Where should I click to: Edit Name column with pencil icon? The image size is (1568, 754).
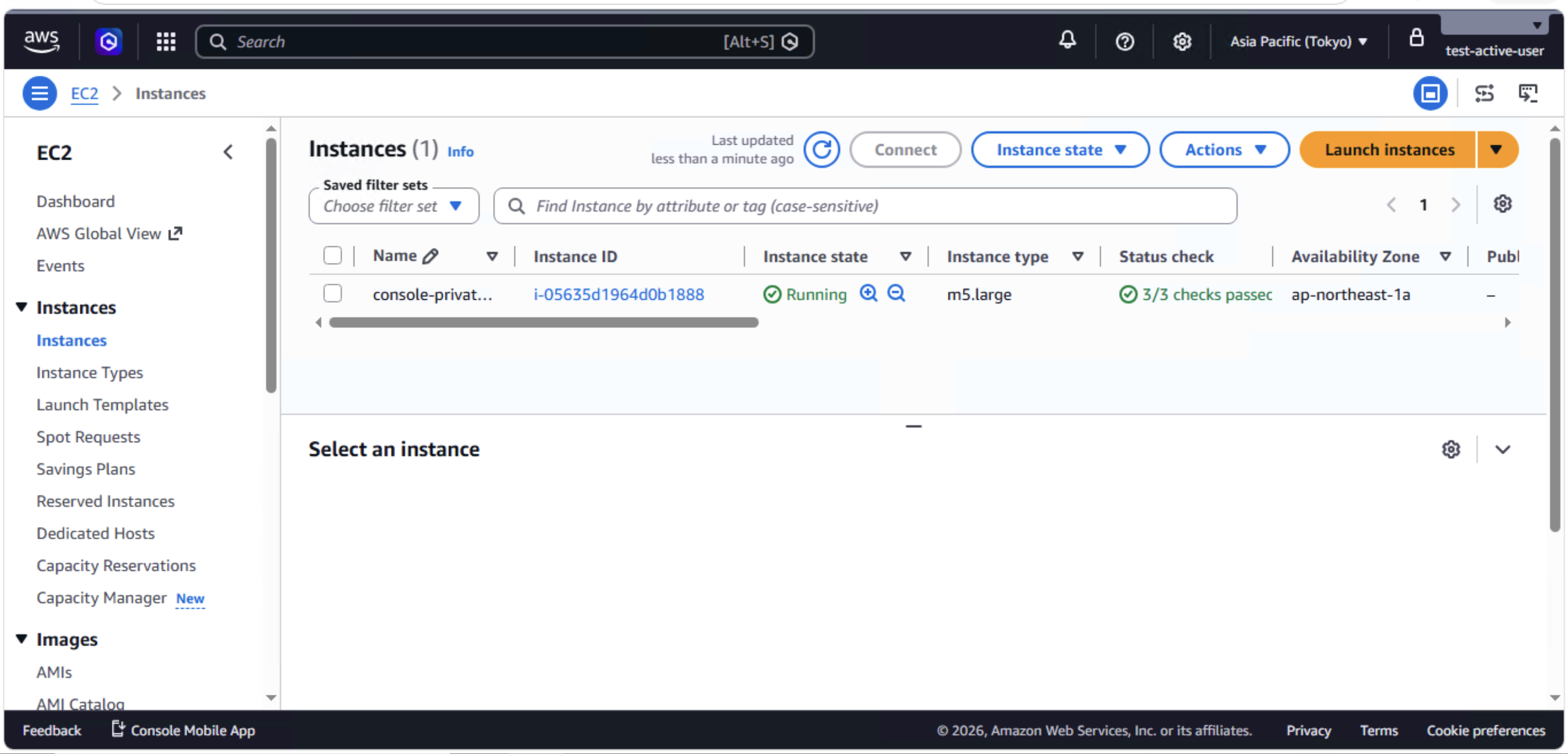point(430,256)
